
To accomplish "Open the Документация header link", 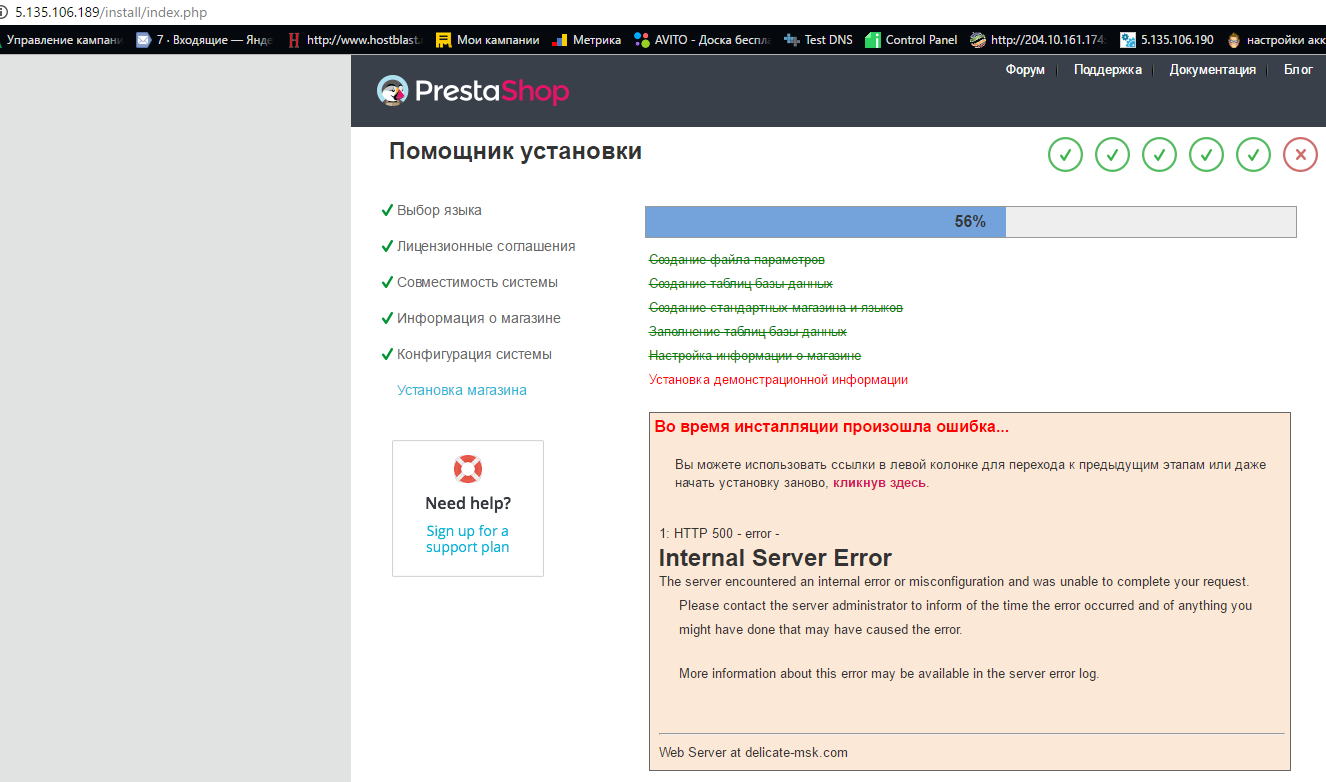I will (x=1213, y=70).
